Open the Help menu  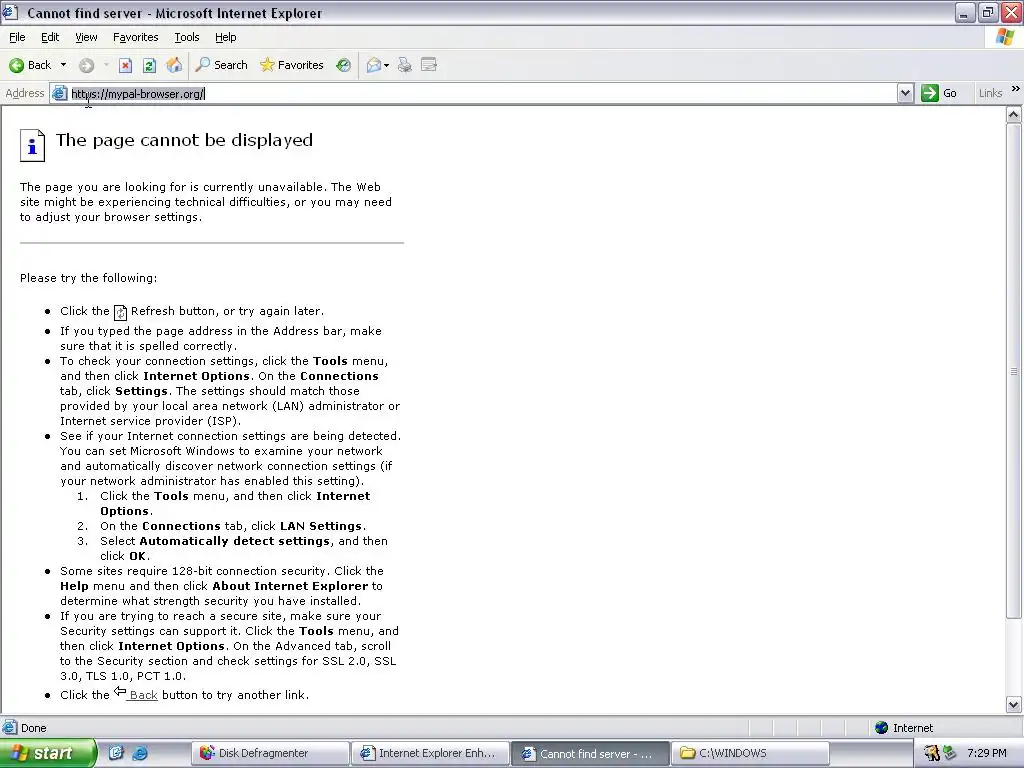[225, 37]
